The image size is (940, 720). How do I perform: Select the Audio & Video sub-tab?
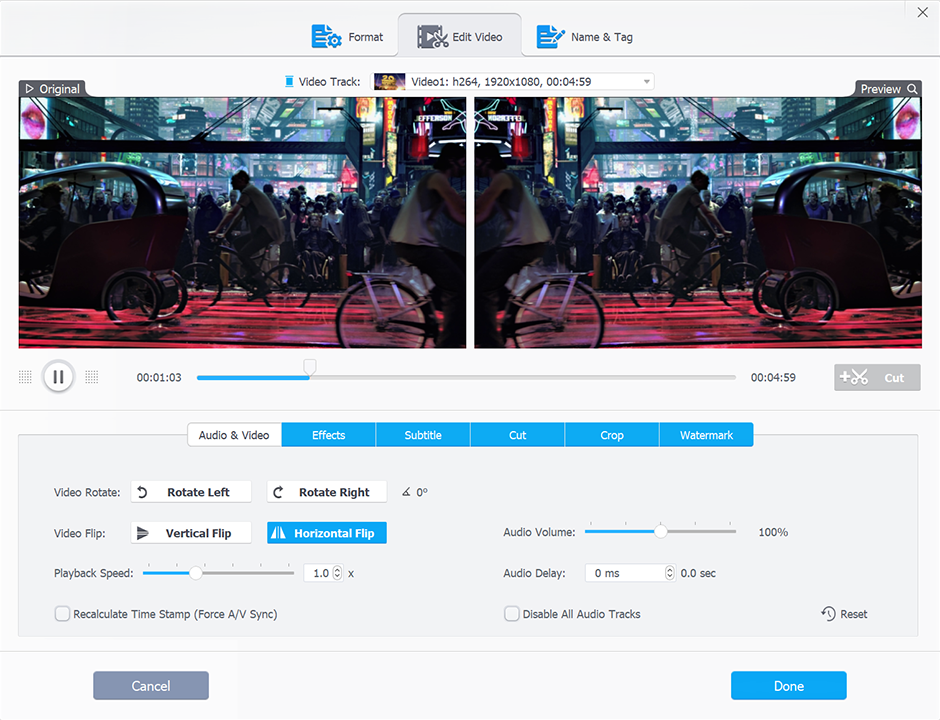(234, 435)
